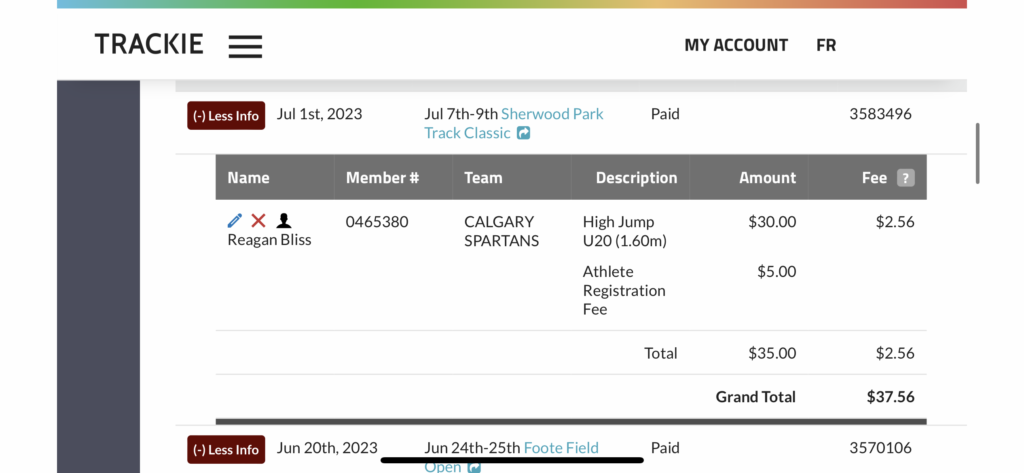Switch language to FR

tap(826, 45)
